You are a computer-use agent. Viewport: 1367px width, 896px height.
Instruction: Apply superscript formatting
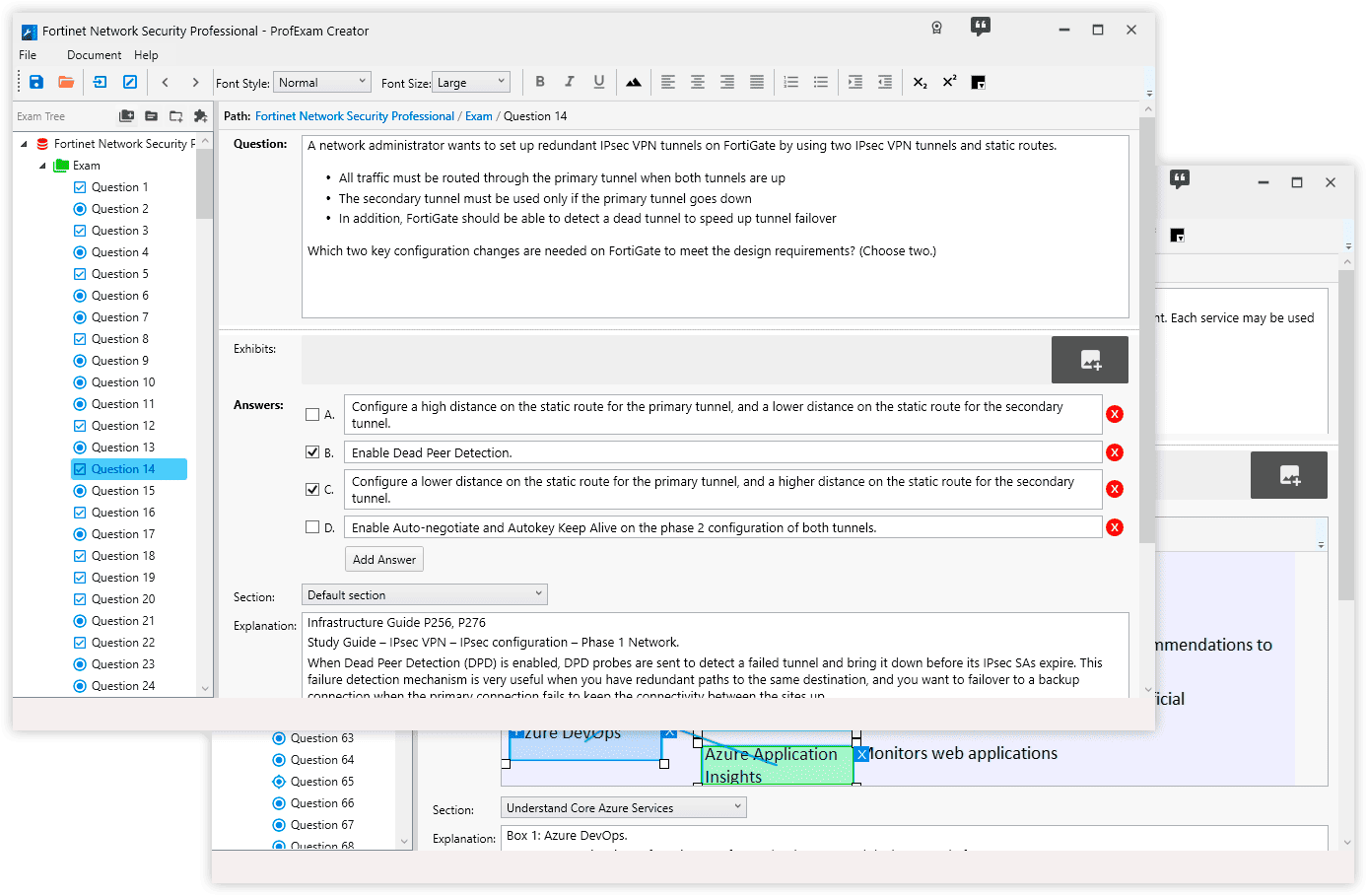(x=949, y=82)
